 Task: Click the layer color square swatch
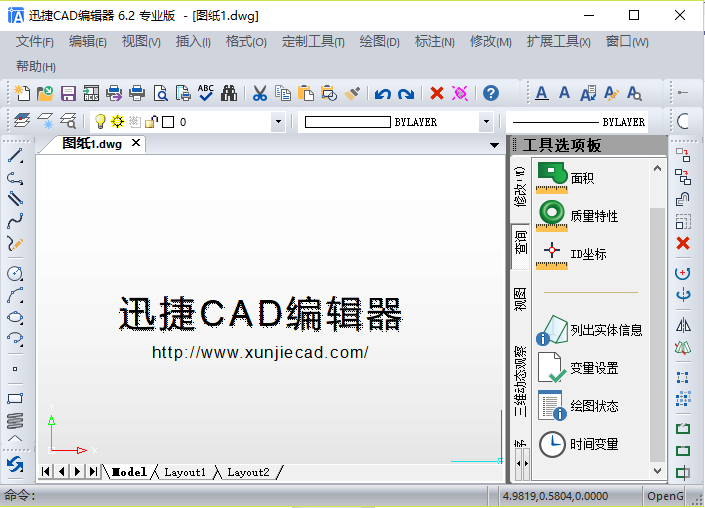tap(168, 122)
